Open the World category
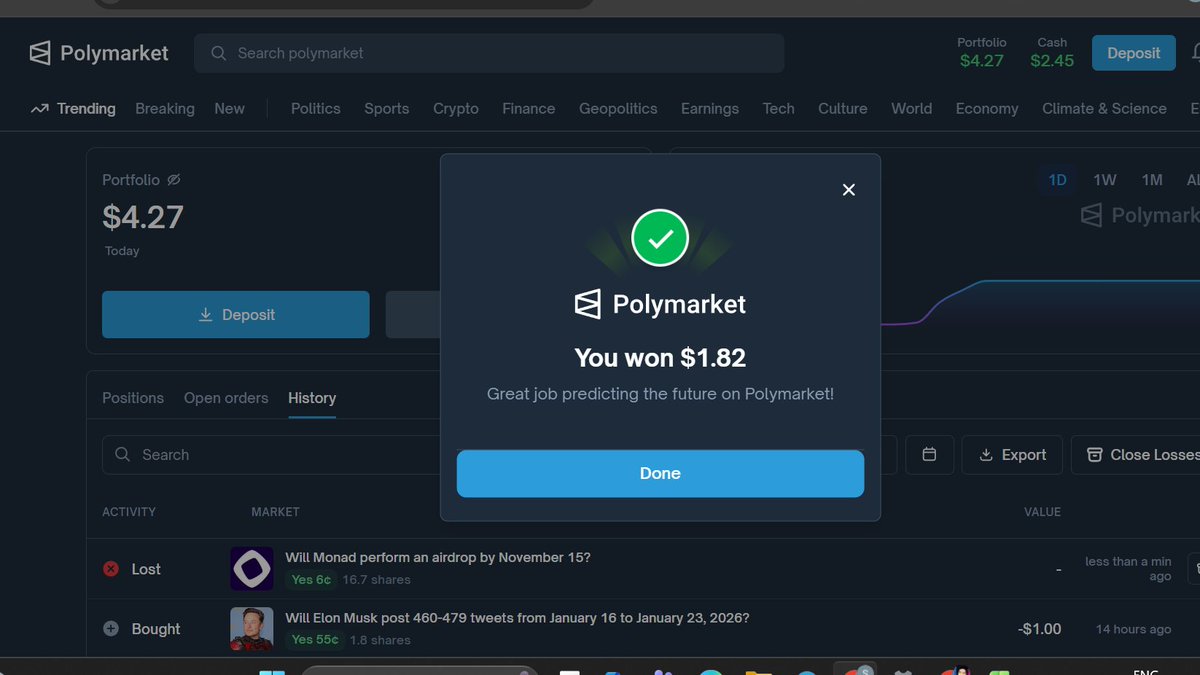1200x675 pixels. pos(912,109)
